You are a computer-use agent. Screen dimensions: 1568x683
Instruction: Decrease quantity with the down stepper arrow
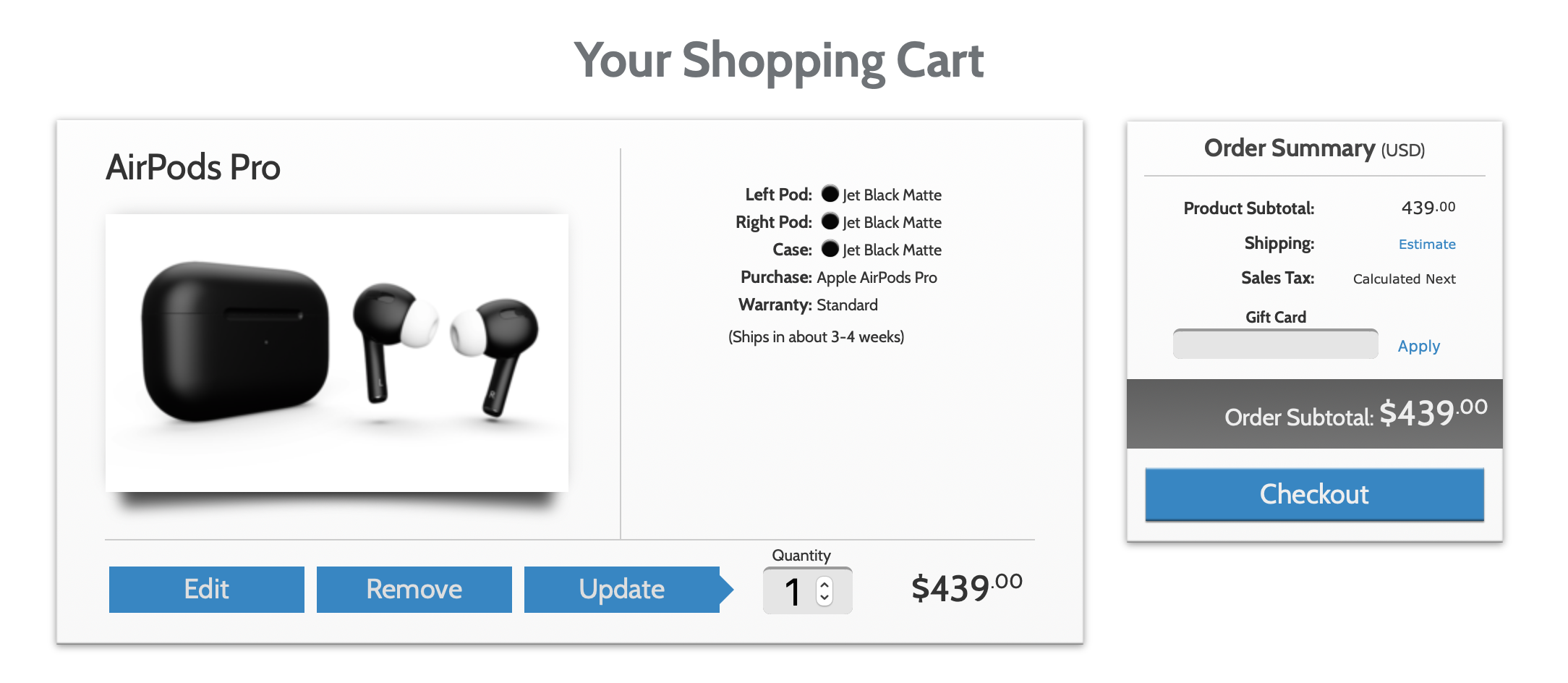tap(825, 598)
